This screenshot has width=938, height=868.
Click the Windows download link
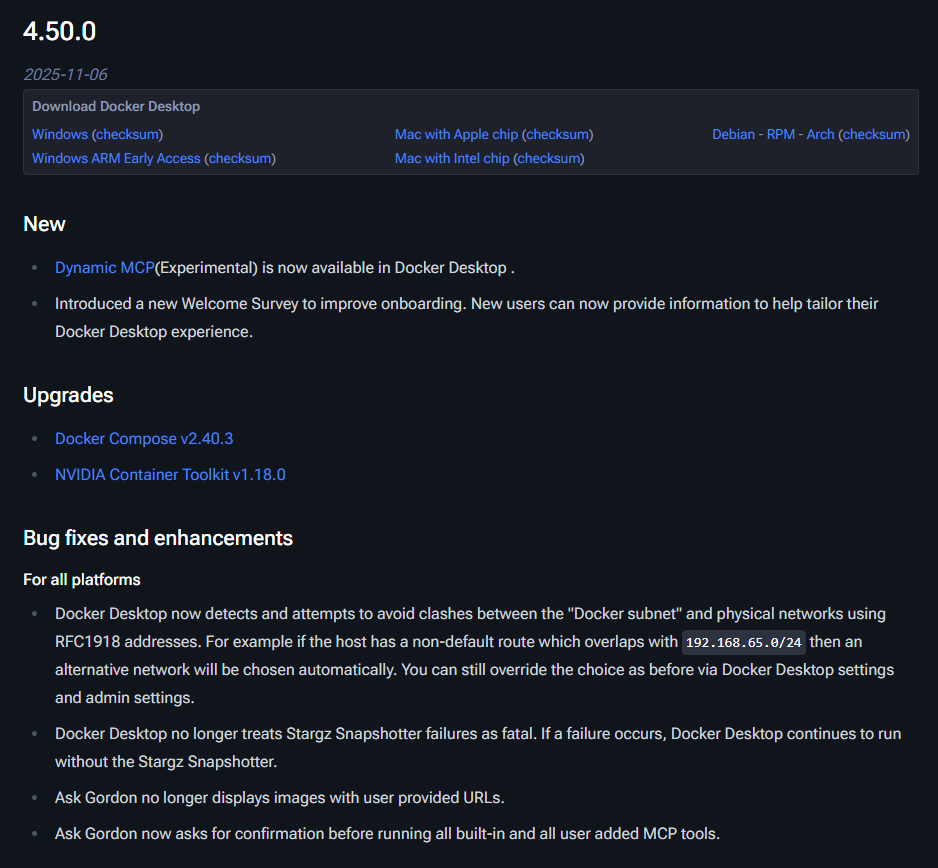(59, 134)
